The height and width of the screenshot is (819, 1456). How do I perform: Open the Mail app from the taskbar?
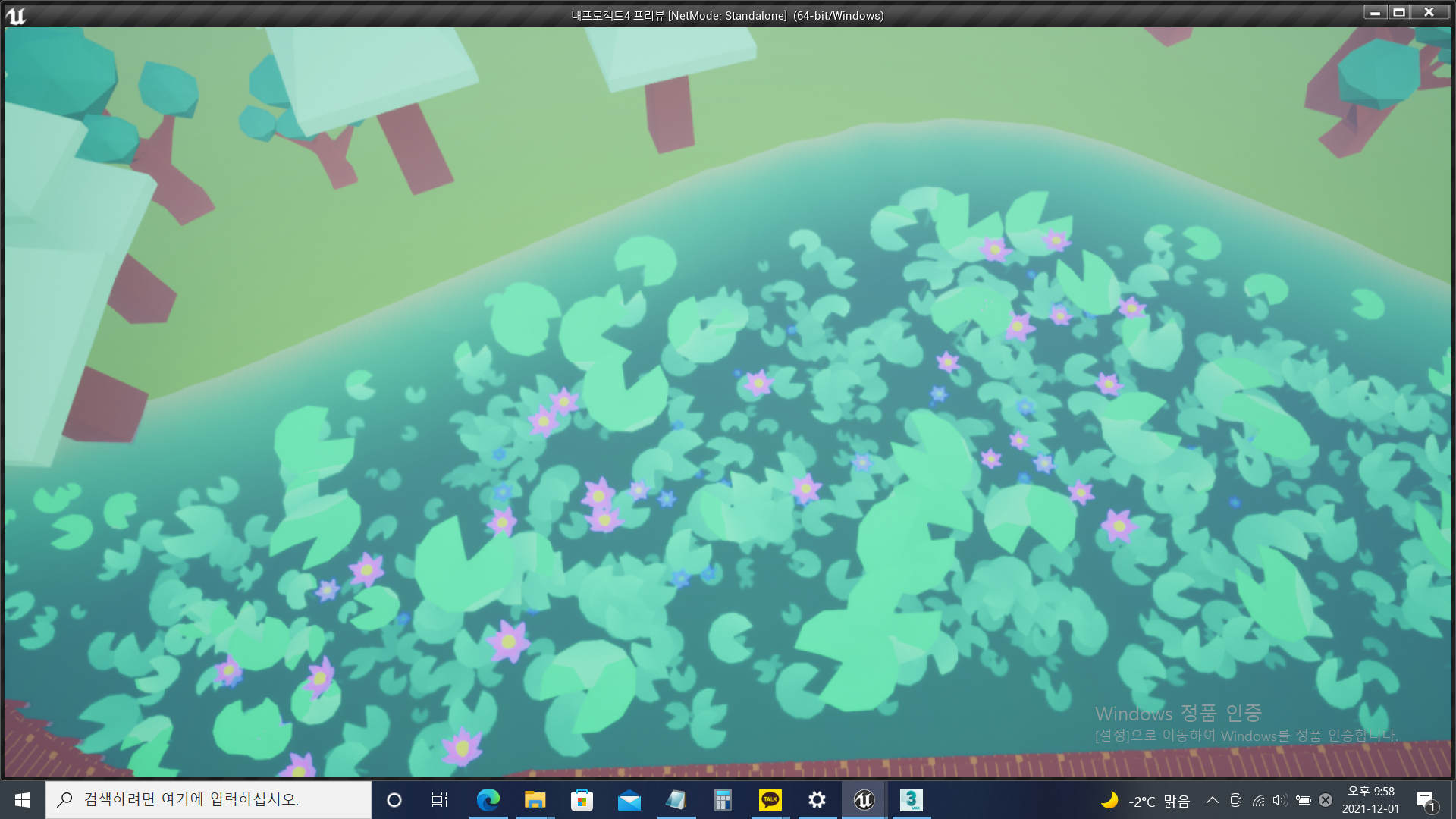tap(629, 800)
